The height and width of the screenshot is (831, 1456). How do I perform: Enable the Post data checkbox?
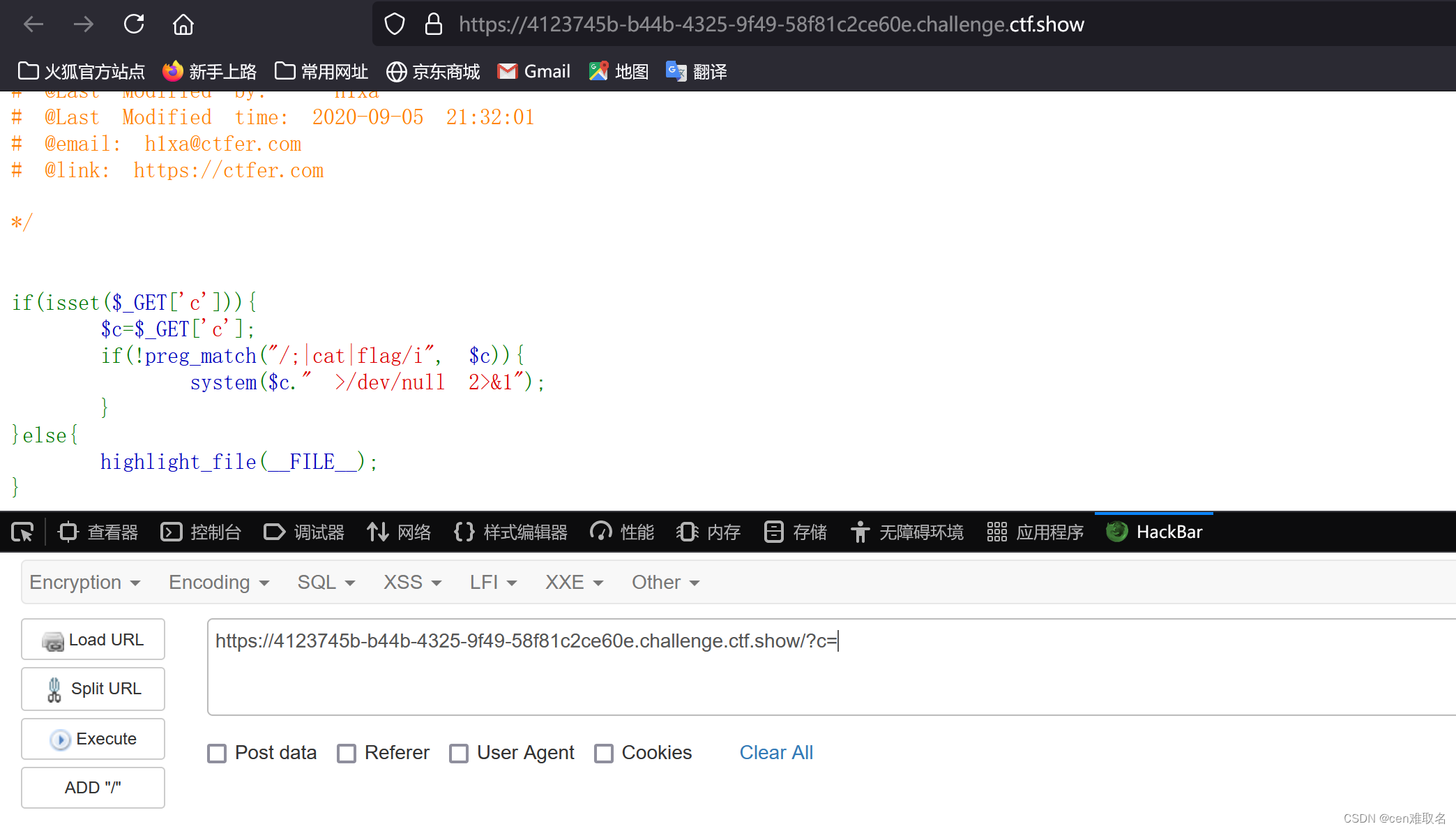tap(217, 754)
